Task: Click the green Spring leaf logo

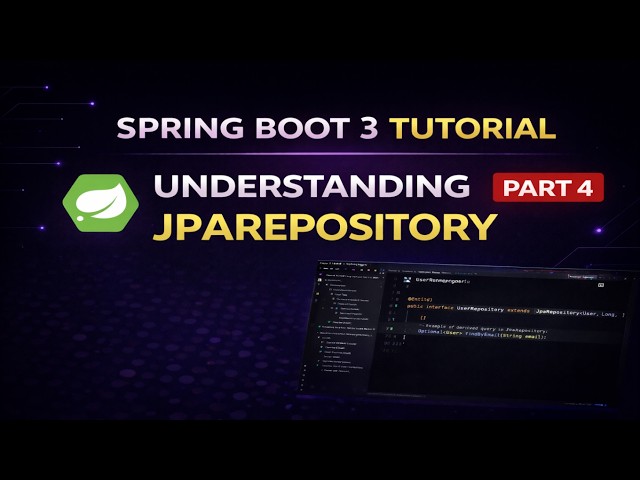Action: (x=100, y=203)
